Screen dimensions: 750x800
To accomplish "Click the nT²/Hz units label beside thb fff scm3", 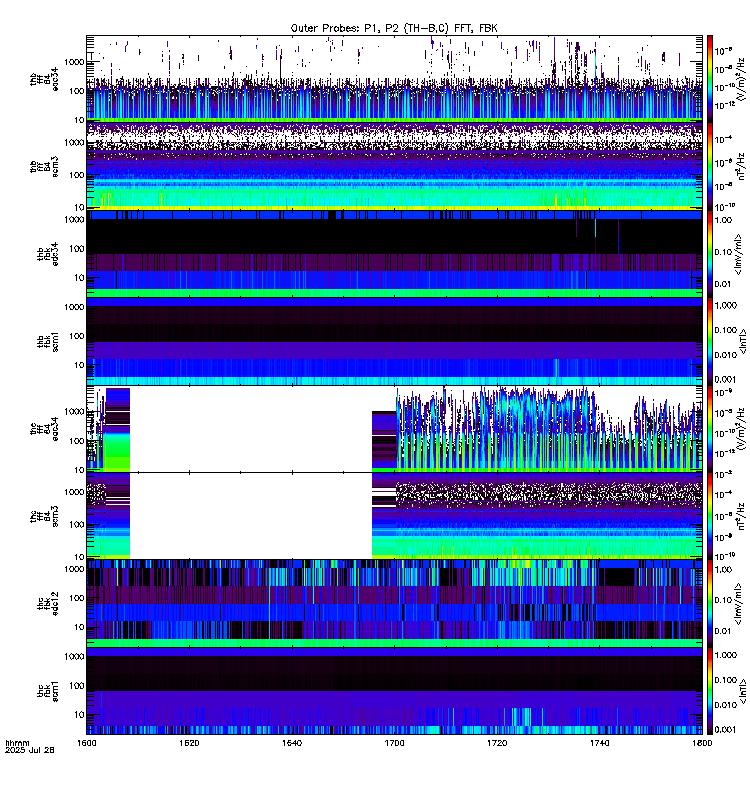I will (742, 166).
